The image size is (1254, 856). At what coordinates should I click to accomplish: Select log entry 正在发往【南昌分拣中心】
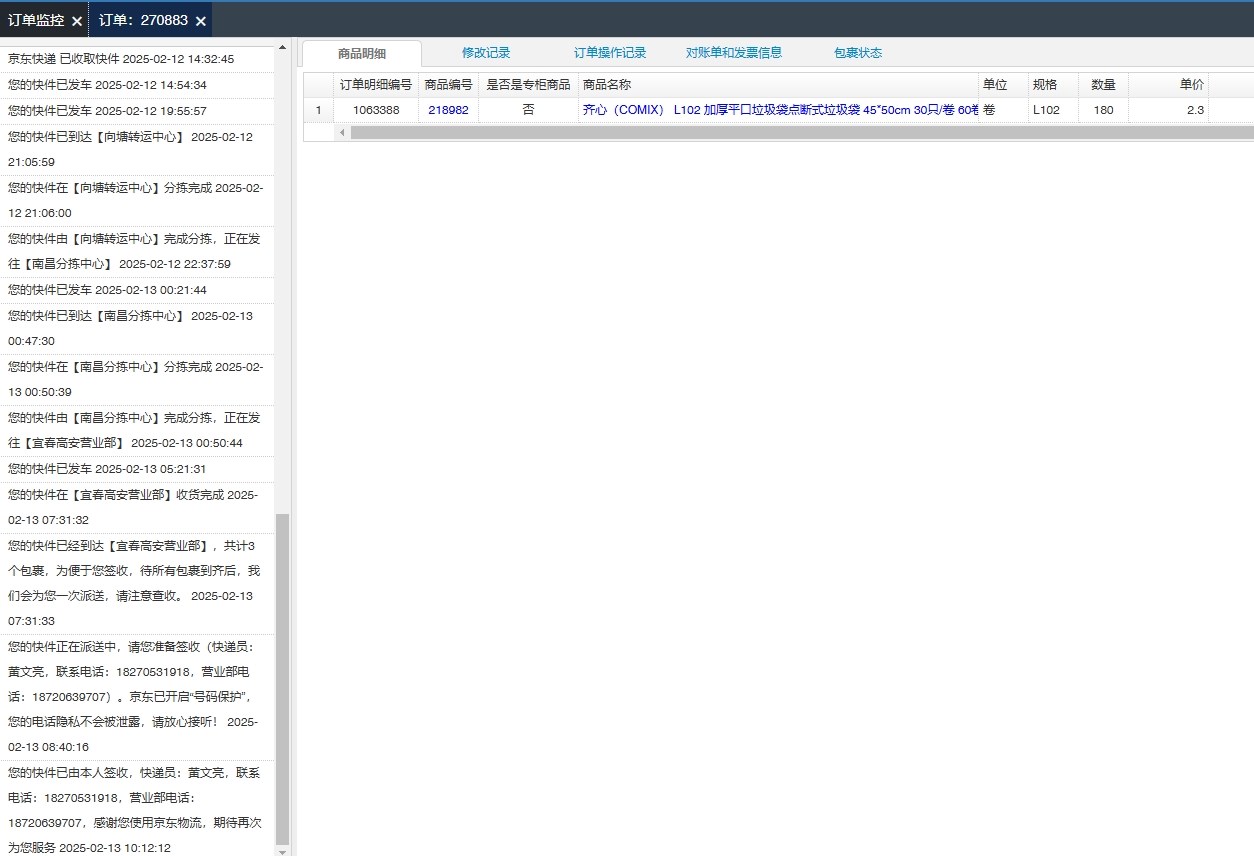pyautogui.click(x=137, y=251)
